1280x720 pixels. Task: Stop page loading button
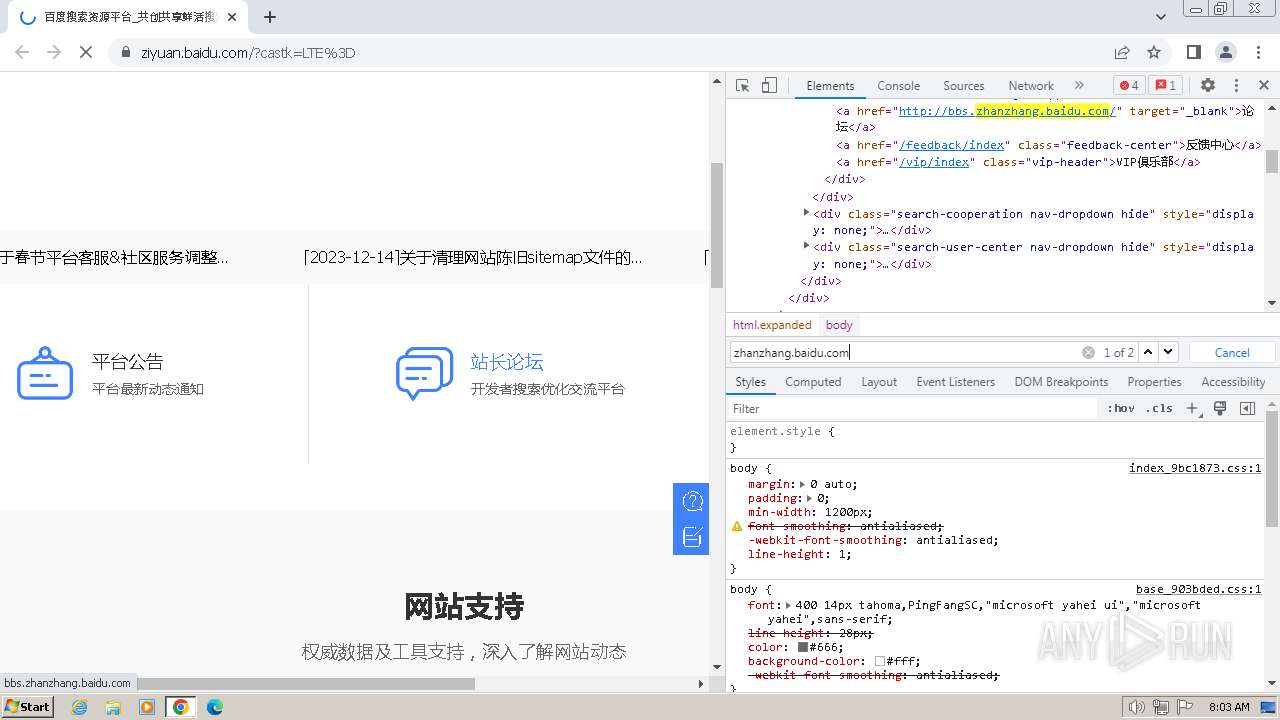(86, 52)
